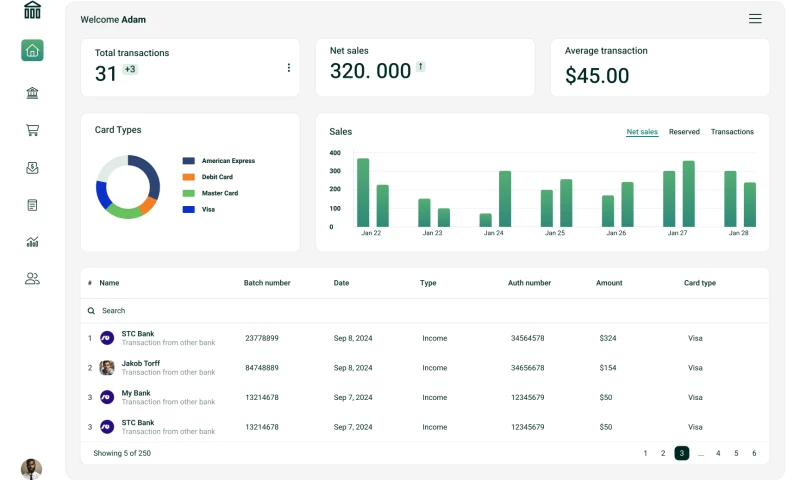Screen dimensions: 800x480
Task: Open the bank building sidebar icon
Action: pos(32,93)
